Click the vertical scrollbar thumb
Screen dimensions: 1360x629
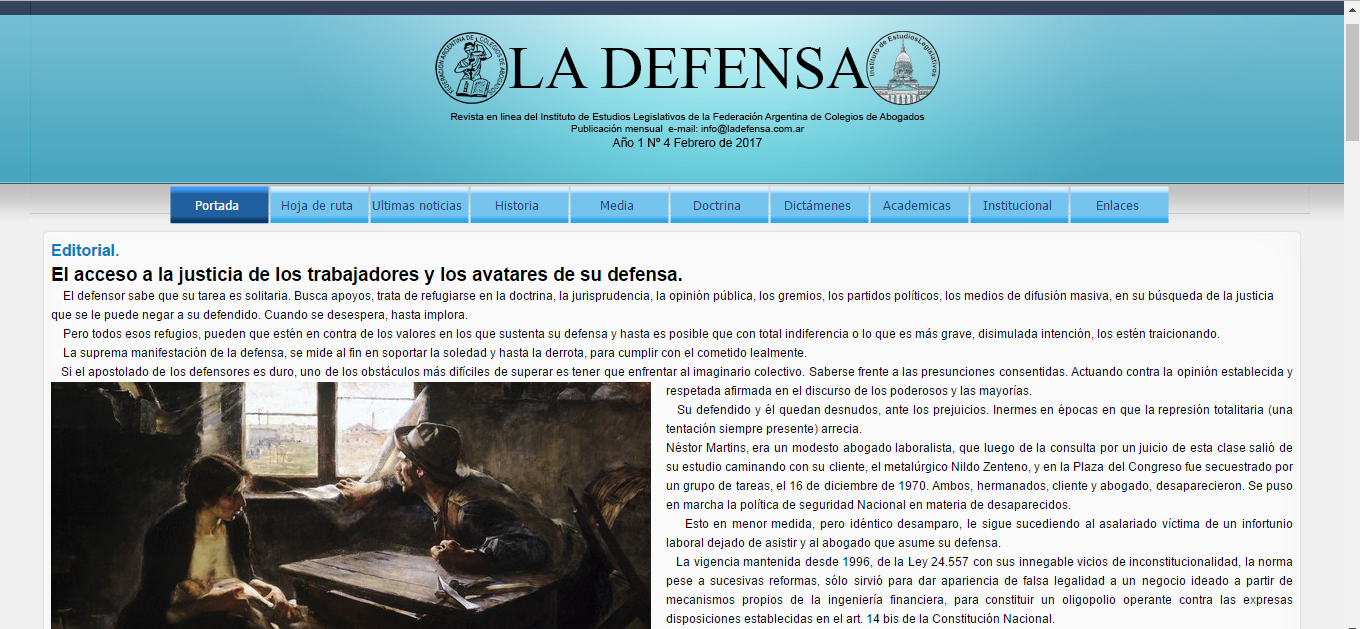click(1352, 82)
